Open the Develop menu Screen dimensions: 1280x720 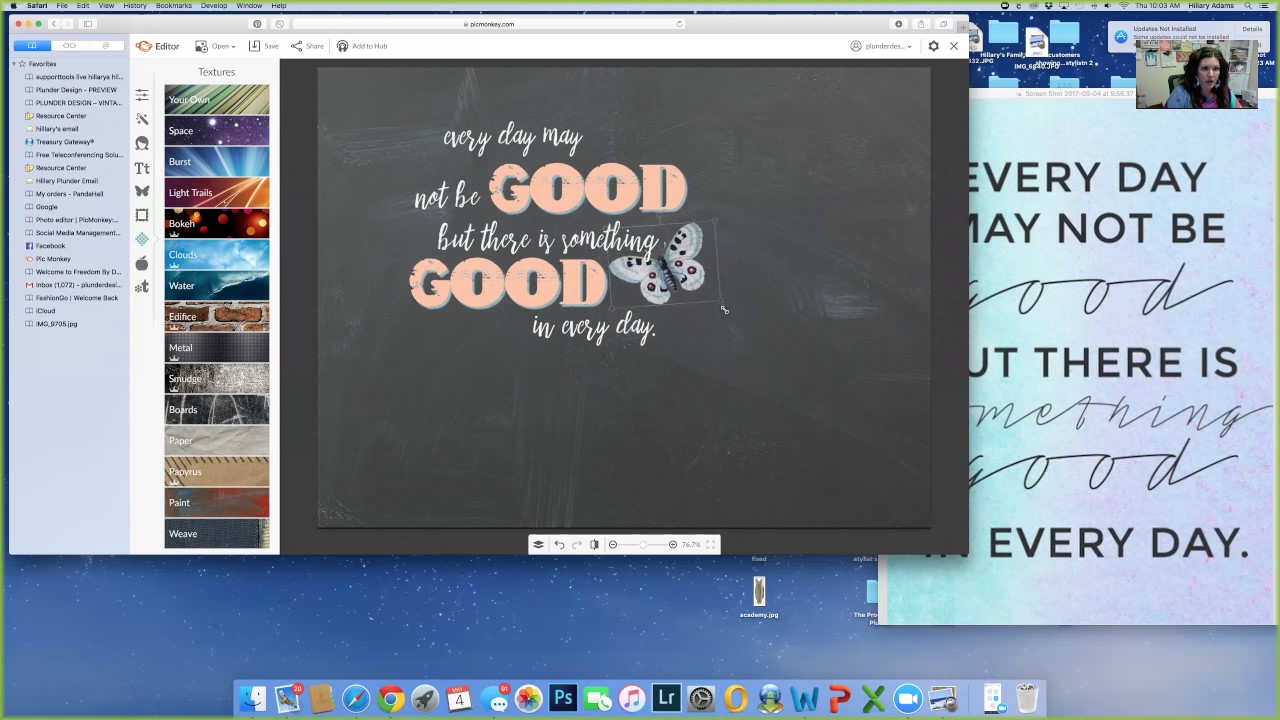coord(214,6)
